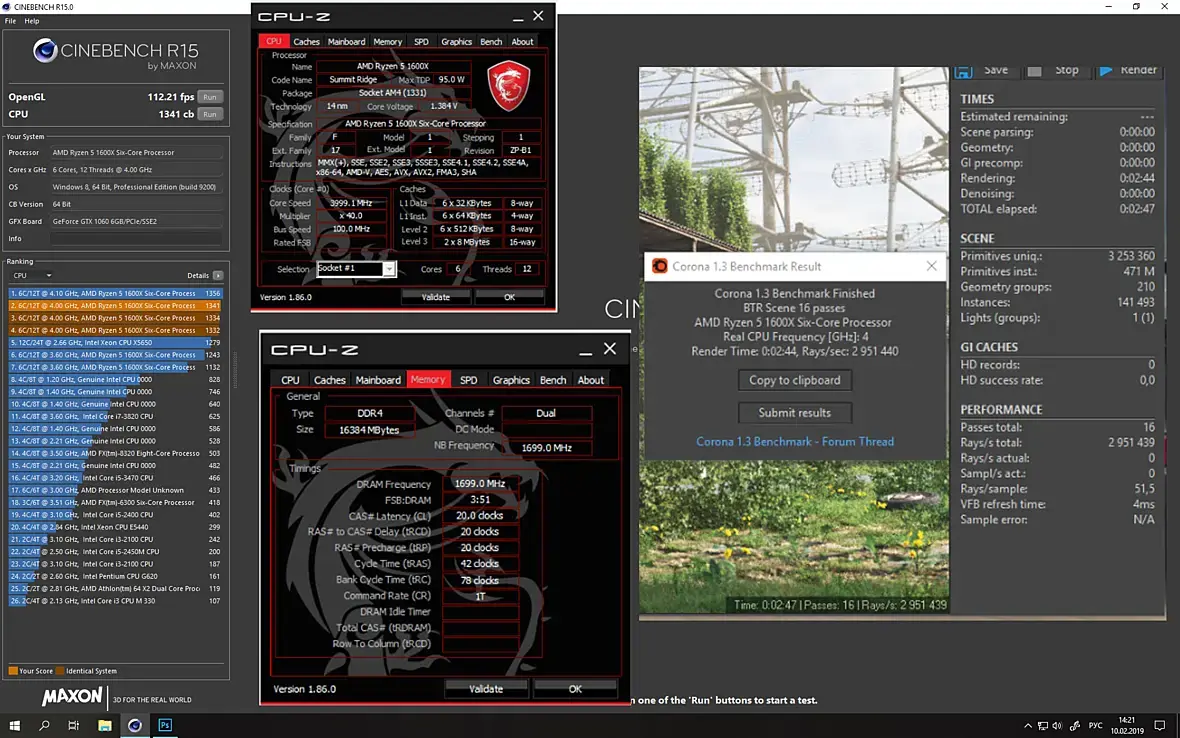Open Task View on the taskbar
The width and height of the screenshot is (1180, 738).
click(73, 725)
